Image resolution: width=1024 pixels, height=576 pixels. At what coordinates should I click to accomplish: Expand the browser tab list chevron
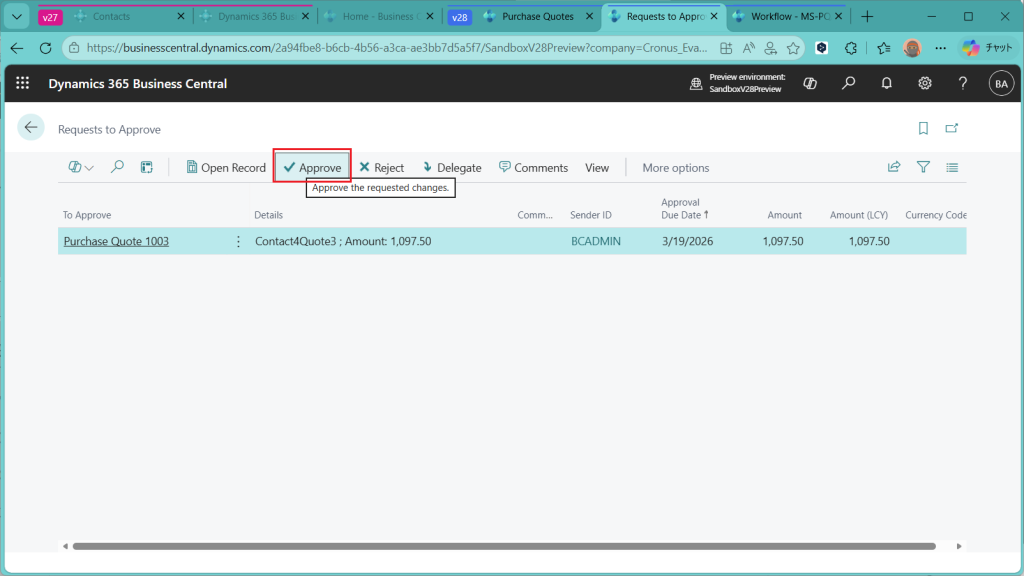16,17
